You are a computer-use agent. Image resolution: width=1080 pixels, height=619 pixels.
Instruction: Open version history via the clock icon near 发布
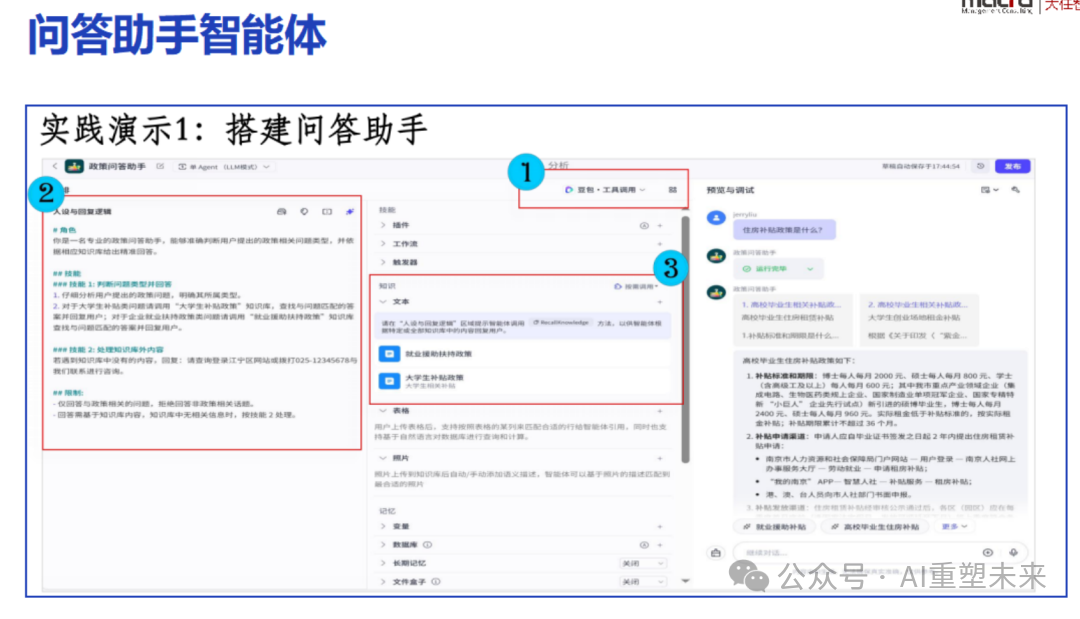tap(981, 166)
